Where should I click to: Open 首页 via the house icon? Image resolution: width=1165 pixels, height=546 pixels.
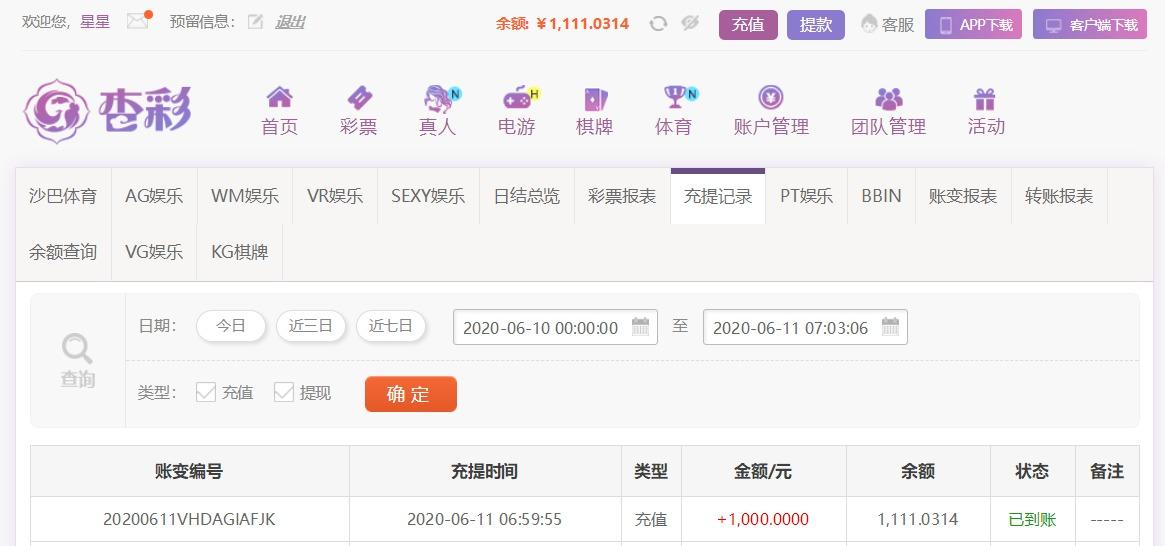[x=279, y=97]
